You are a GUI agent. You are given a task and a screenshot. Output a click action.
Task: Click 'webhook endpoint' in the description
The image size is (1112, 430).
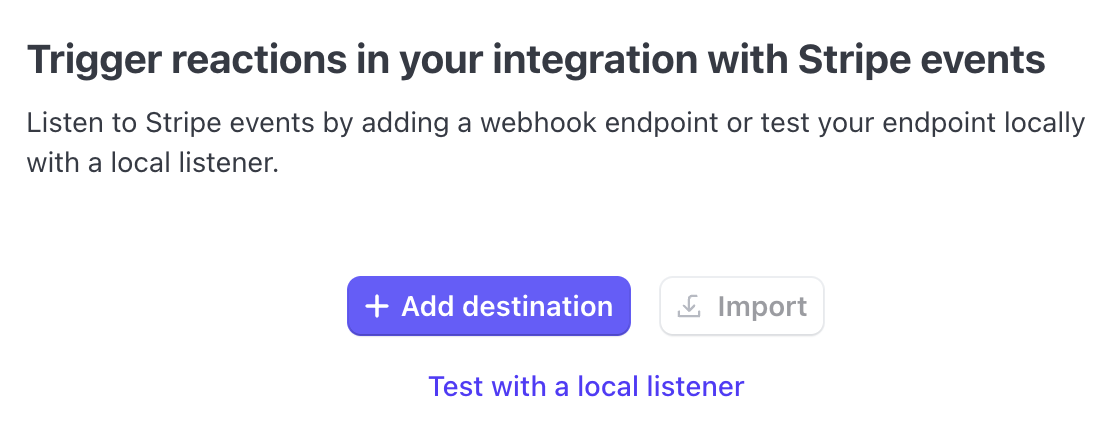(x=599, y=123)
